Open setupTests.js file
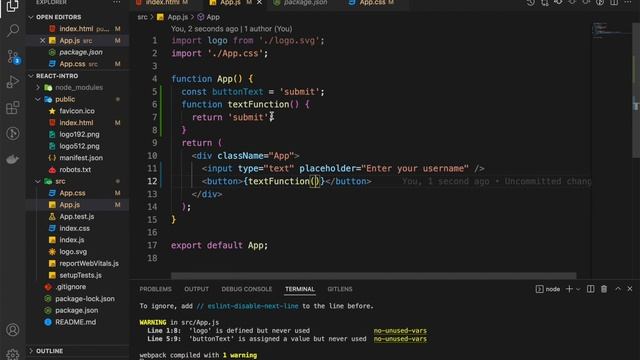The image size is (640, 360). [x=80, y=276]
